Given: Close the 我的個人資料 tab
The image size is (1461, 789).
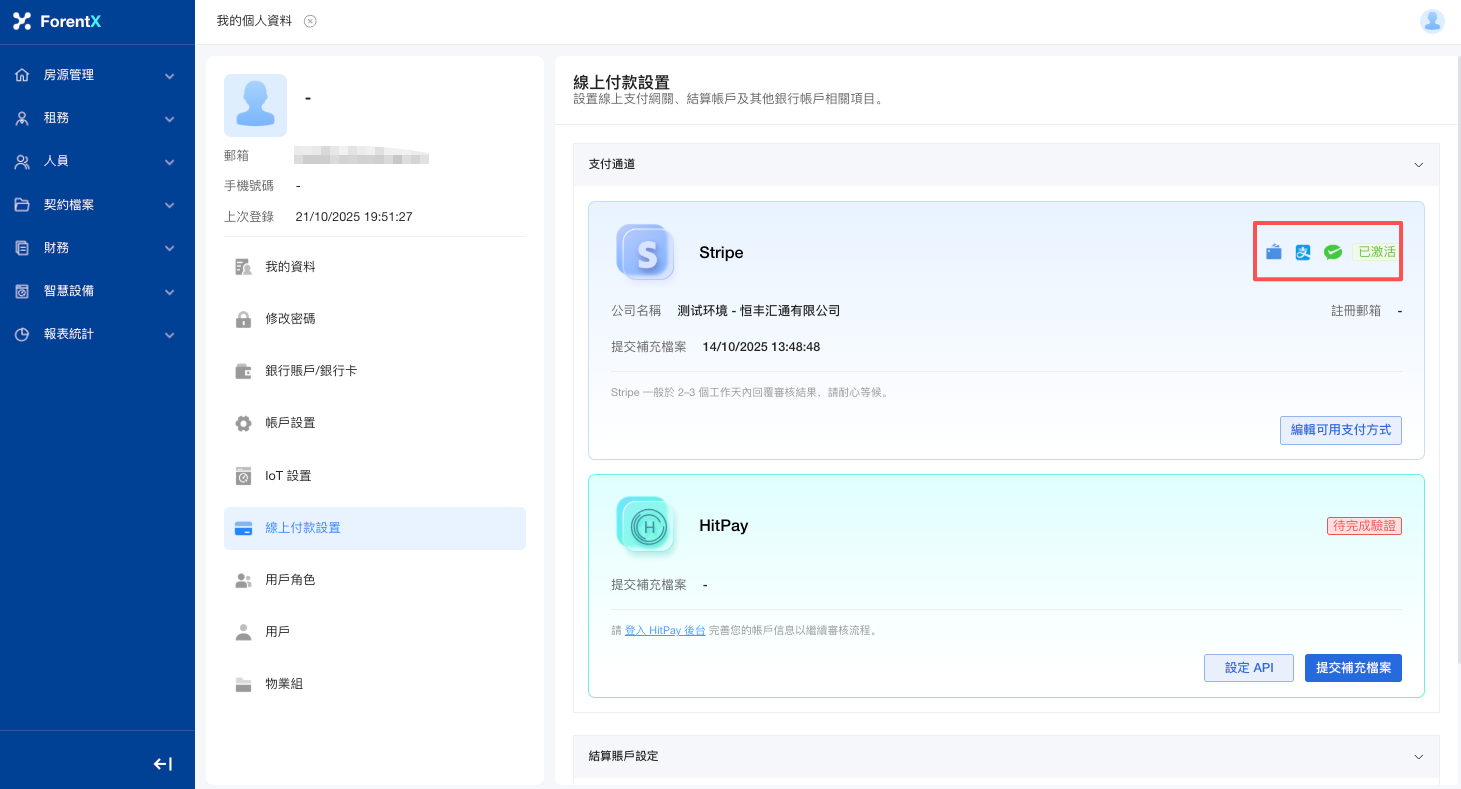Looking at the screenshot, I should tap(310, 21).
